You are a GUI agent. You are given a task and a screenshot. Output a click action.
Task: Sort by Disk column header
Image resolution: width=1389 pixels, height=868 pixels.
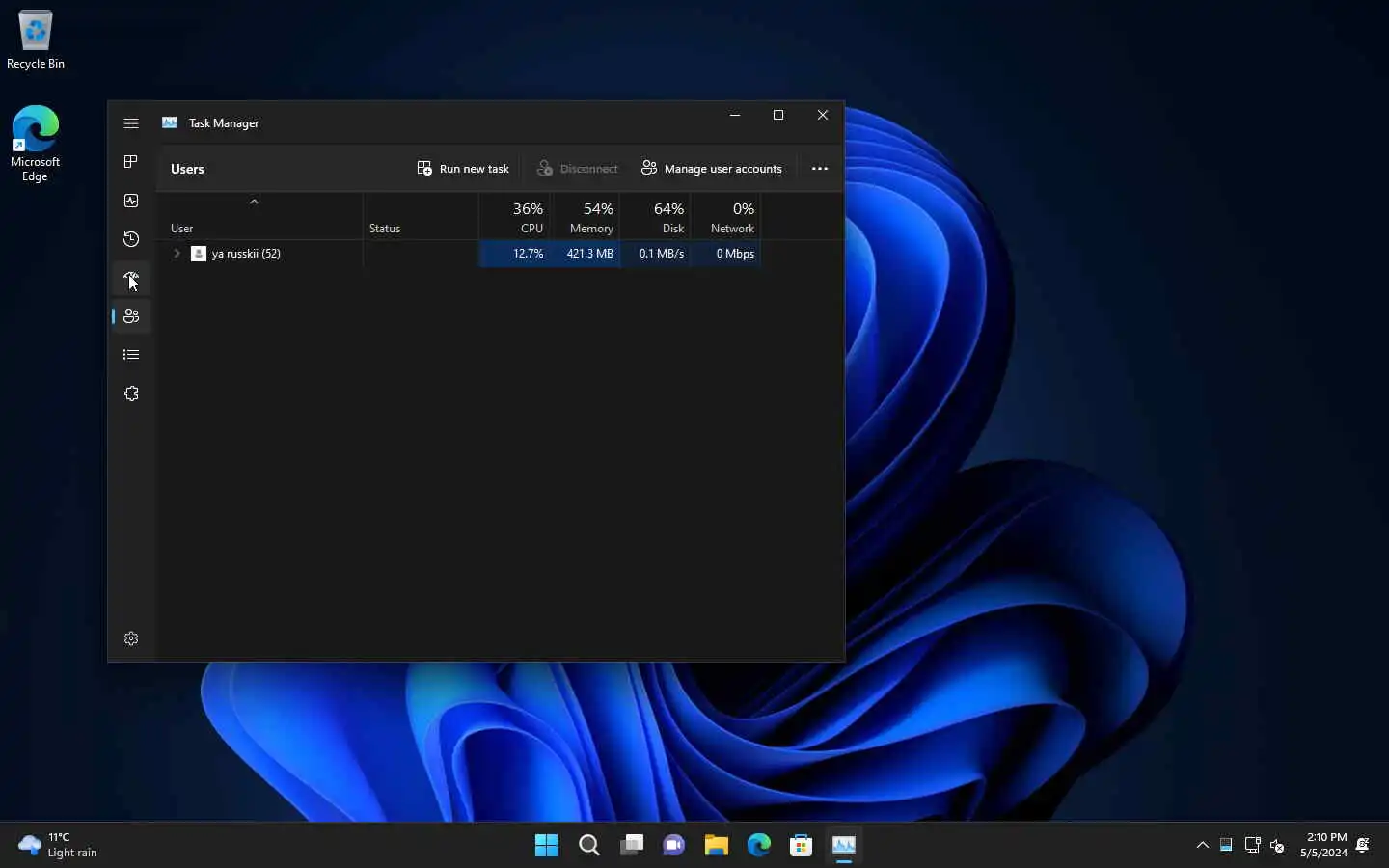pos(656,216)
